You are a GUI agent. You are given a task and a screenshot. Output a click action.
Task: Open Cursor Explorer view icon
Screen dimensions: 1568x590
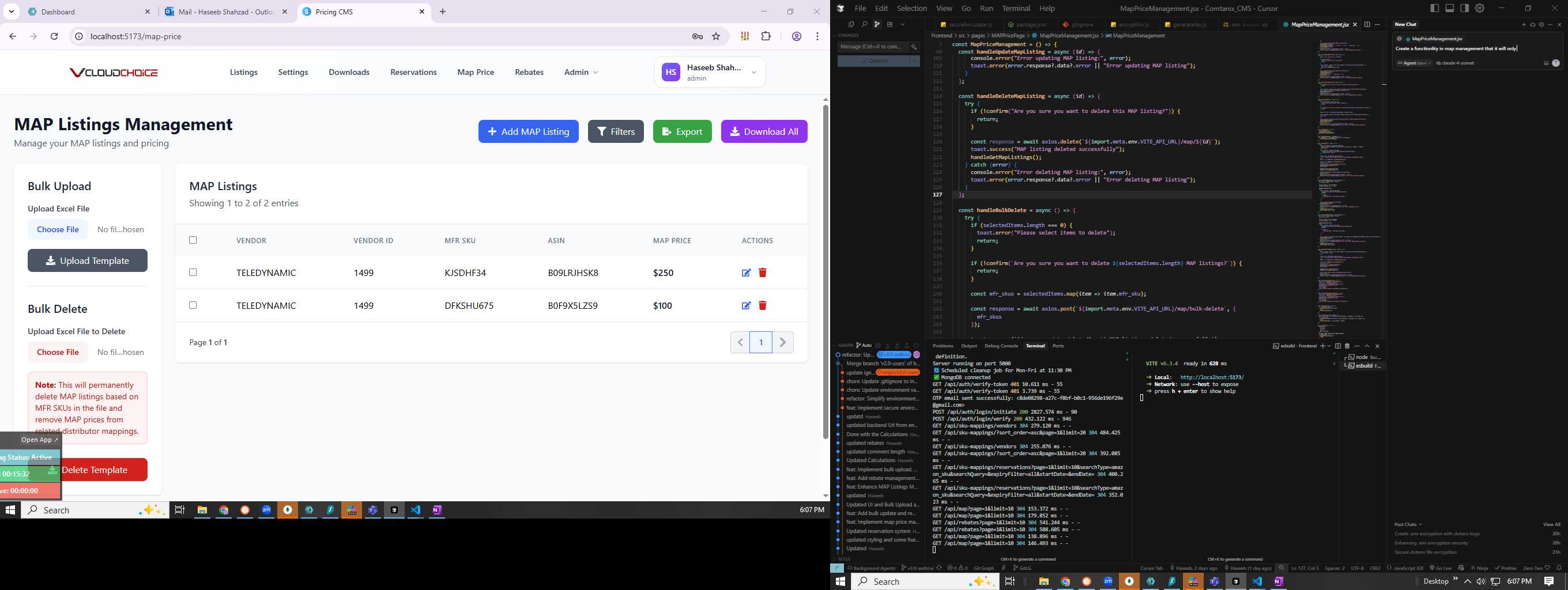click(851, 24)
